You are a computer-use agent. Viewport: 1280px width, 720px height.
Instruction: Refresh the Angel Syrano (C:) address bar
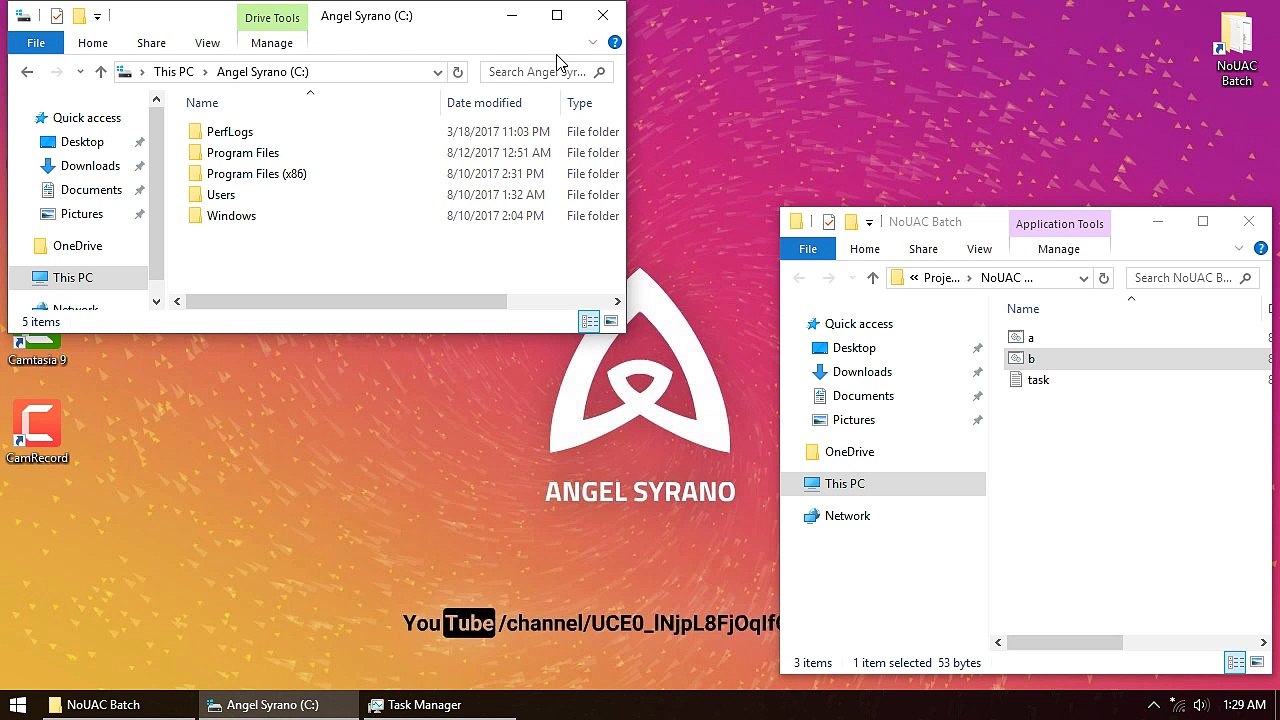click(x=458, y=72)
